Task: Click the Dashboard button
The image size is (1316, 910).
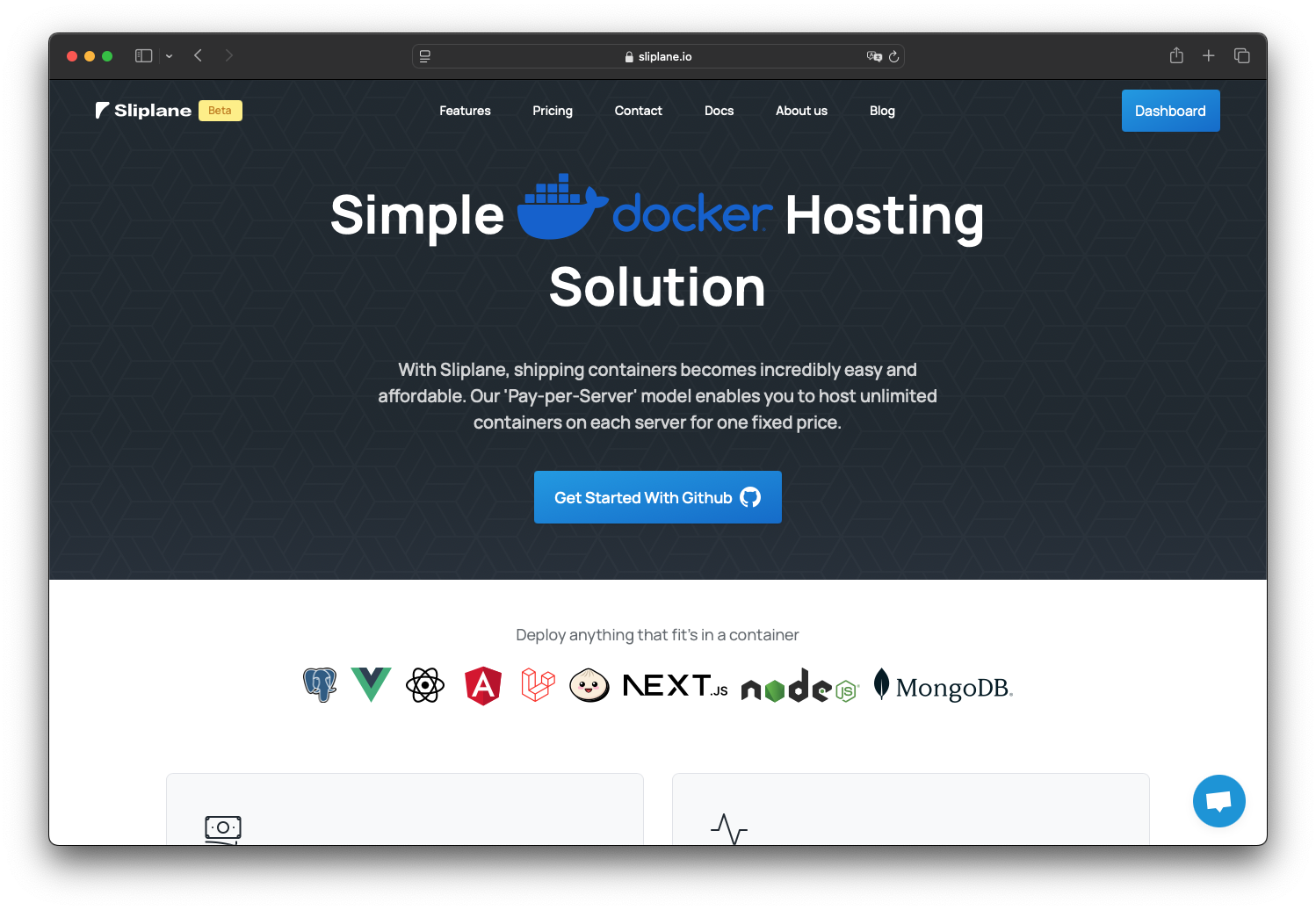Action: point(1170,111)
